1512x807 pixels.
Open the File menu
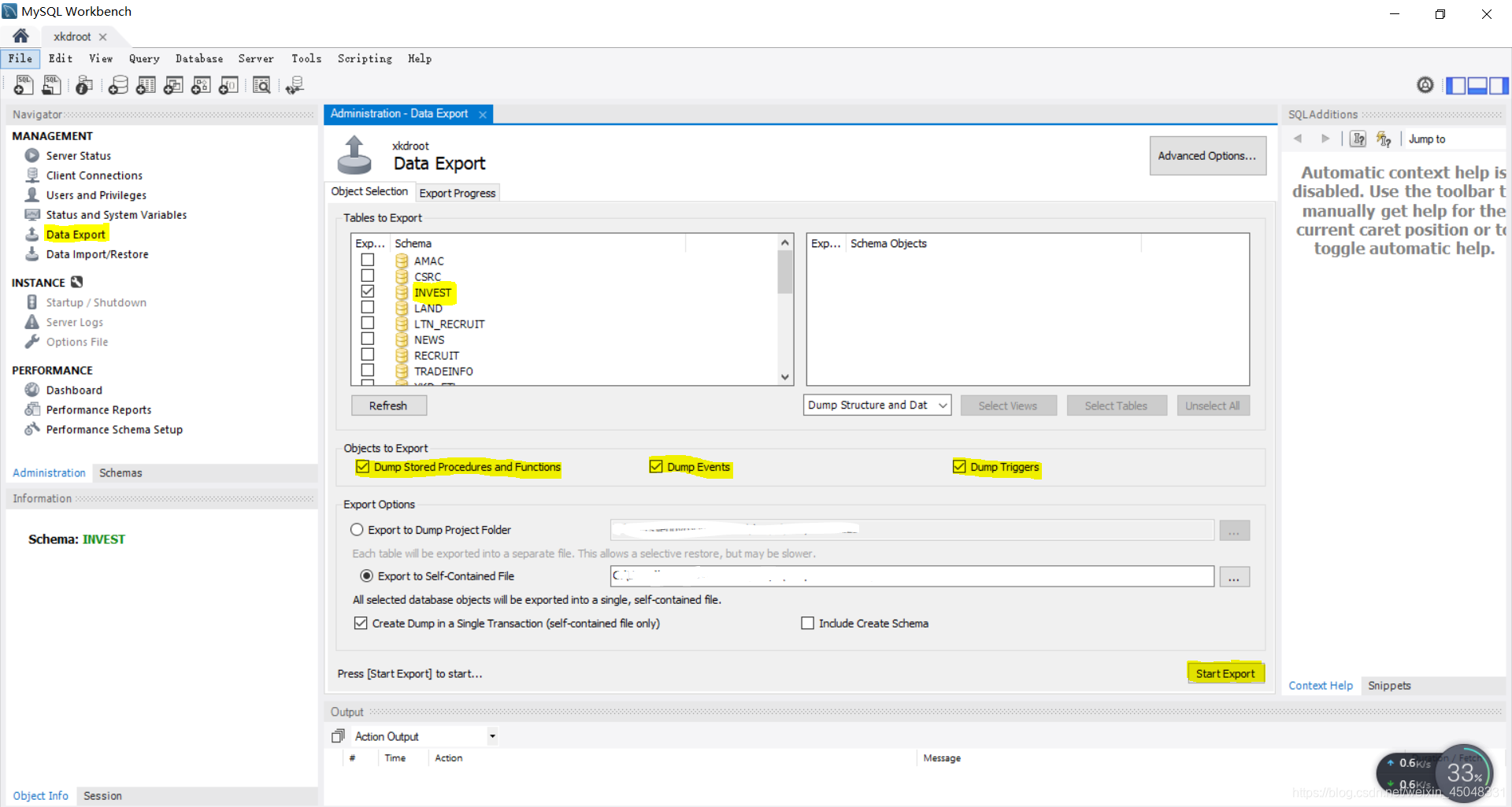pos(20,58)
